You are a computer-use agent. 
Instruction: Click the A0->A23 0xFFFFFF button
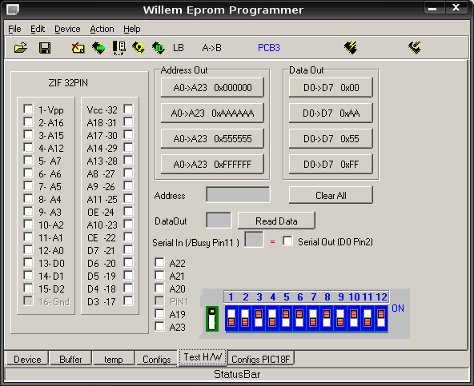coord(212,164)
